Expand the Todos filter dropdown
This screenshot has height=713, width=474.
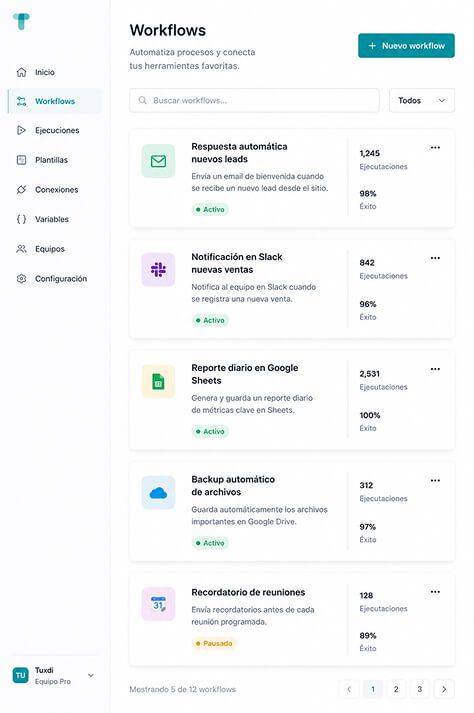[422, 100]
